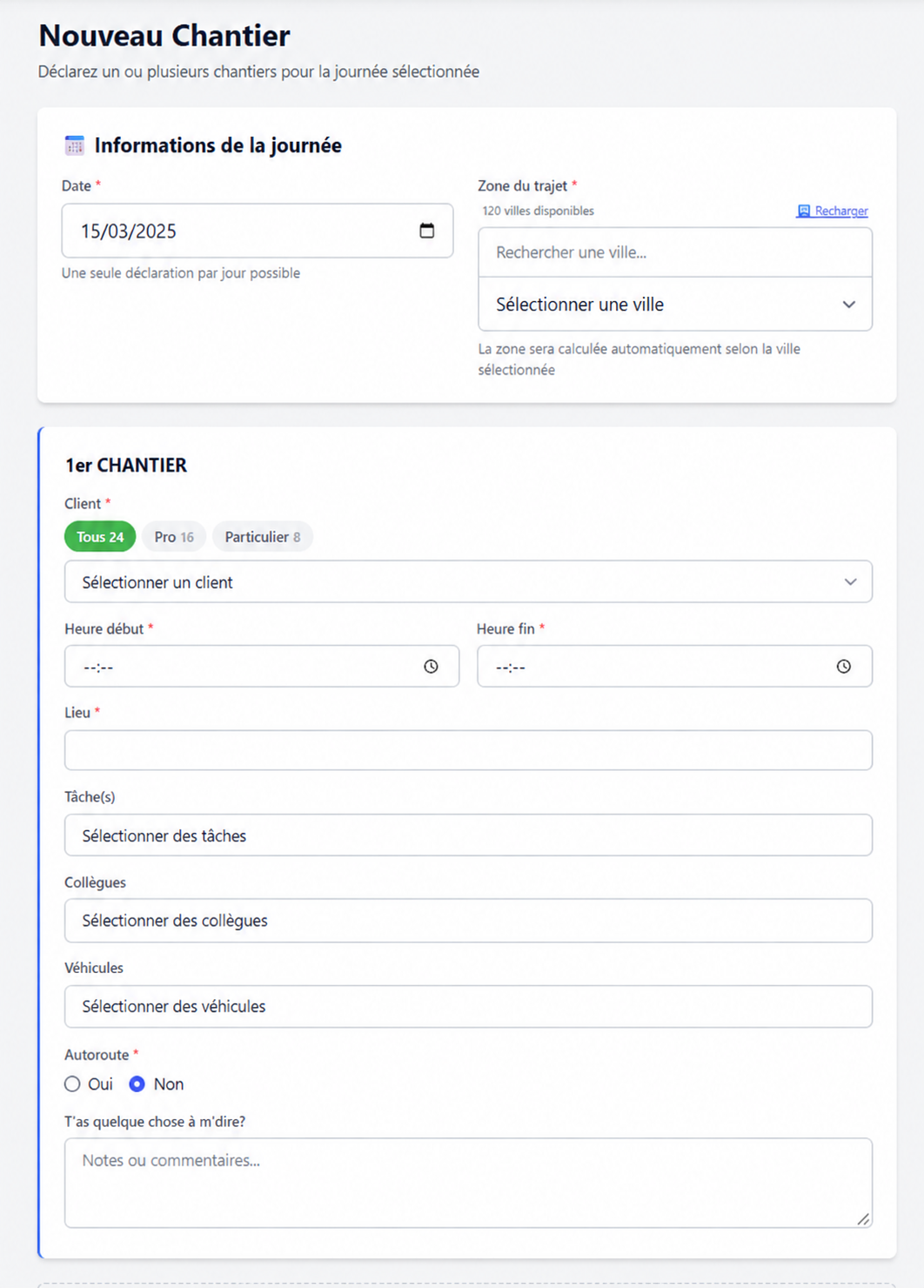Click the Date field showing 15/03/2025
924x1288 pixels.
tap(258, 231)
